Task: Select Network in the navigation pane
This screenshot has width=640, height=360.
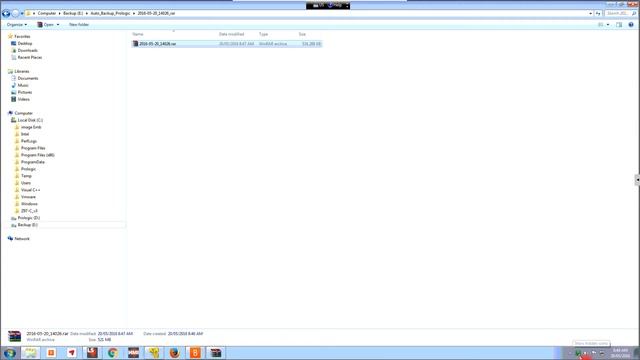Action: (x=22, y=238)
